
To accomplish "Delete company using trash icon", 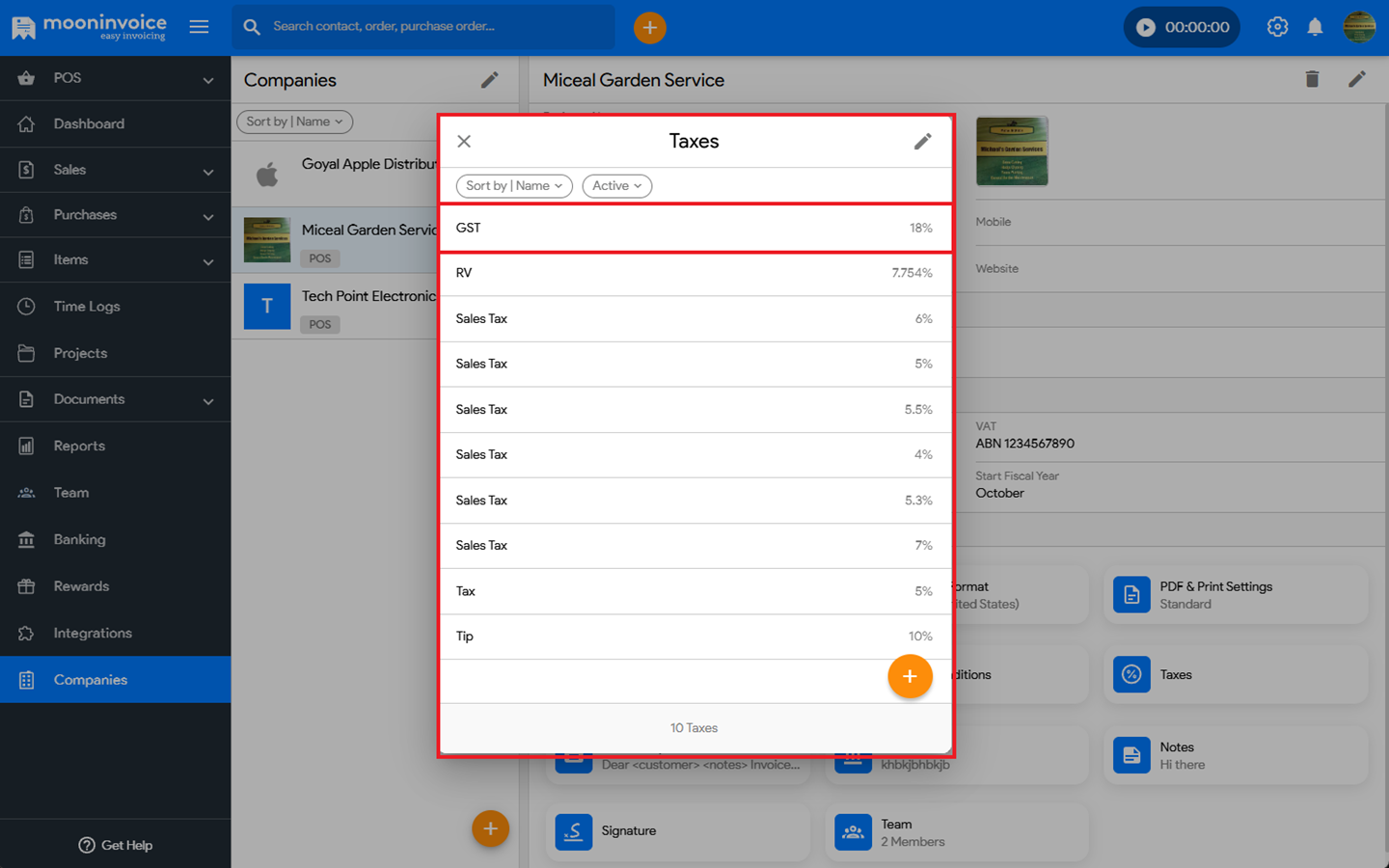I will click(x=1312, y=79).
